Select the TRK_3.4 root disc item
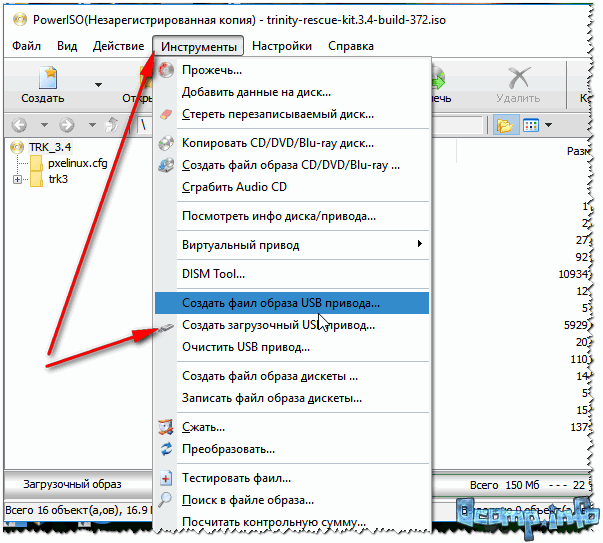The height and width of the screenshot is (543, 603). pos(50,147)
